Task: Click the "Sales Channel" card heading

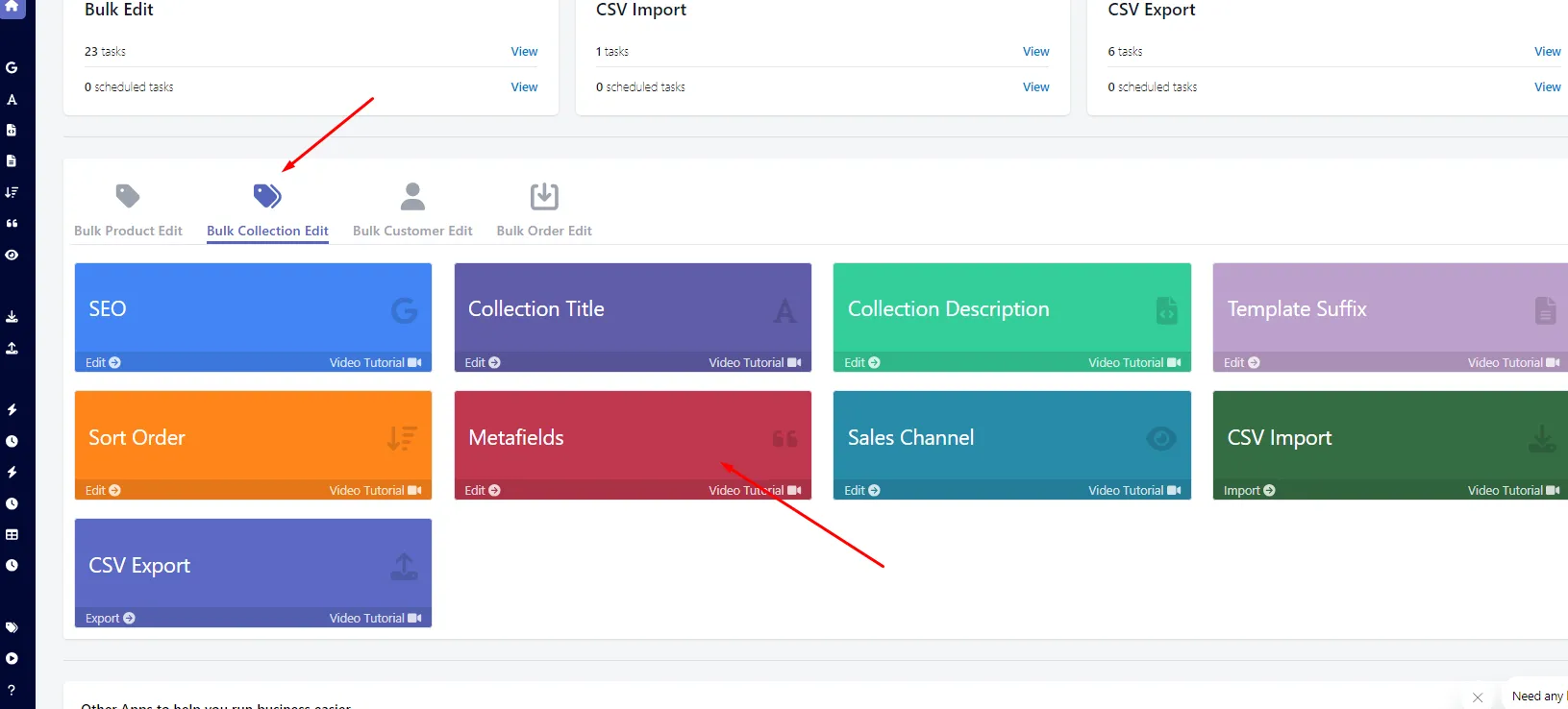Action: click(x=910, y=437)
